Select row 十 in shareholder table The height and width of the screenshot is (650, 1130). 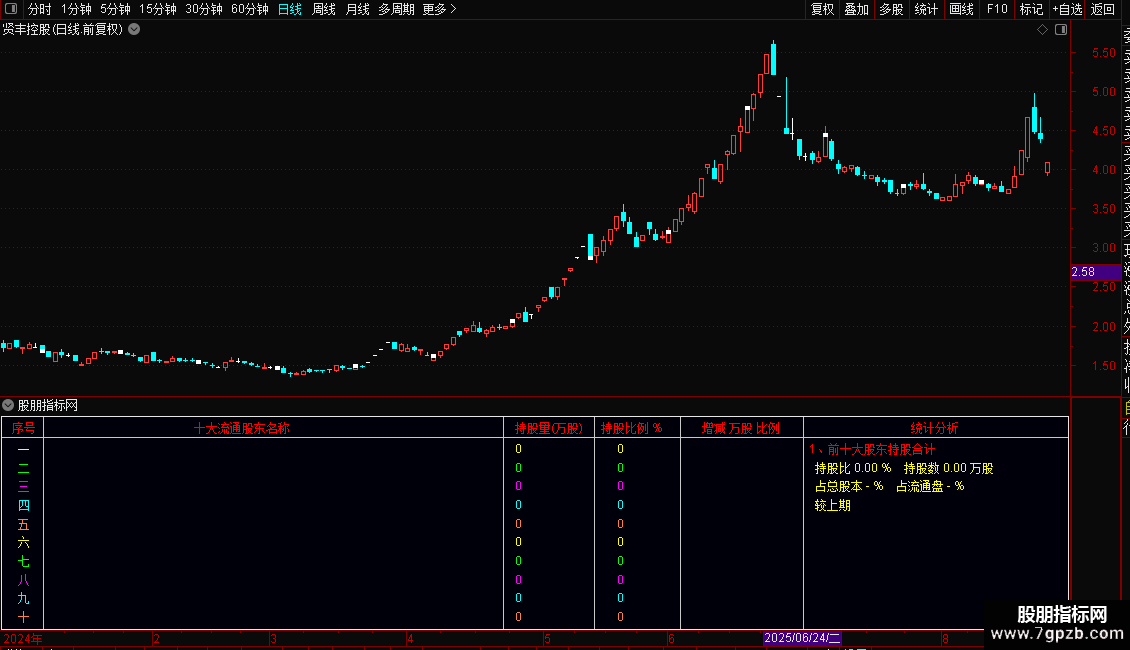tap(23, 617)
